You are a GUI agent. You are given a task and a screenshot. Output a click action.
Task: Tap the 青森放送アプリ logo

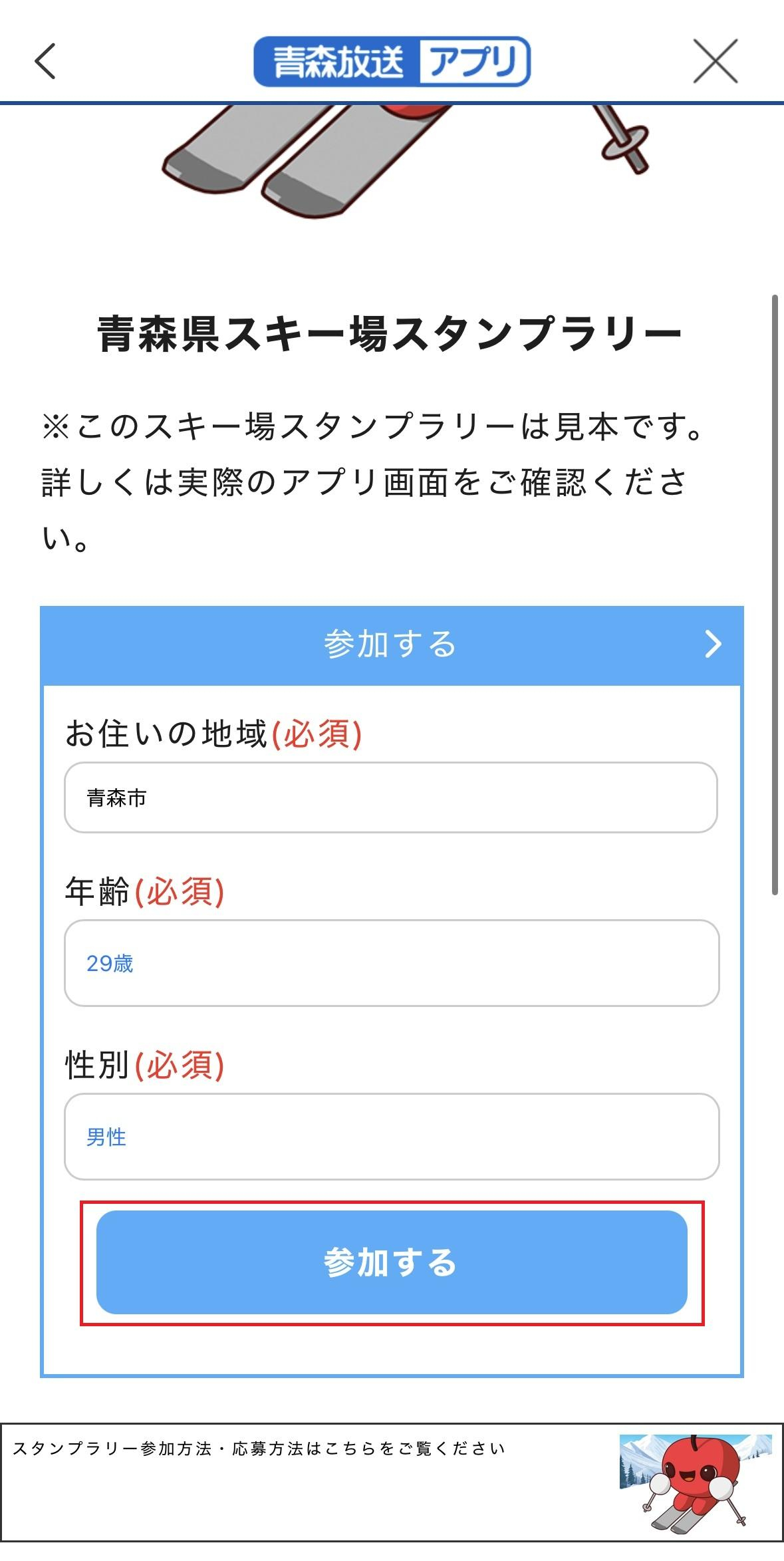(392, 62)
